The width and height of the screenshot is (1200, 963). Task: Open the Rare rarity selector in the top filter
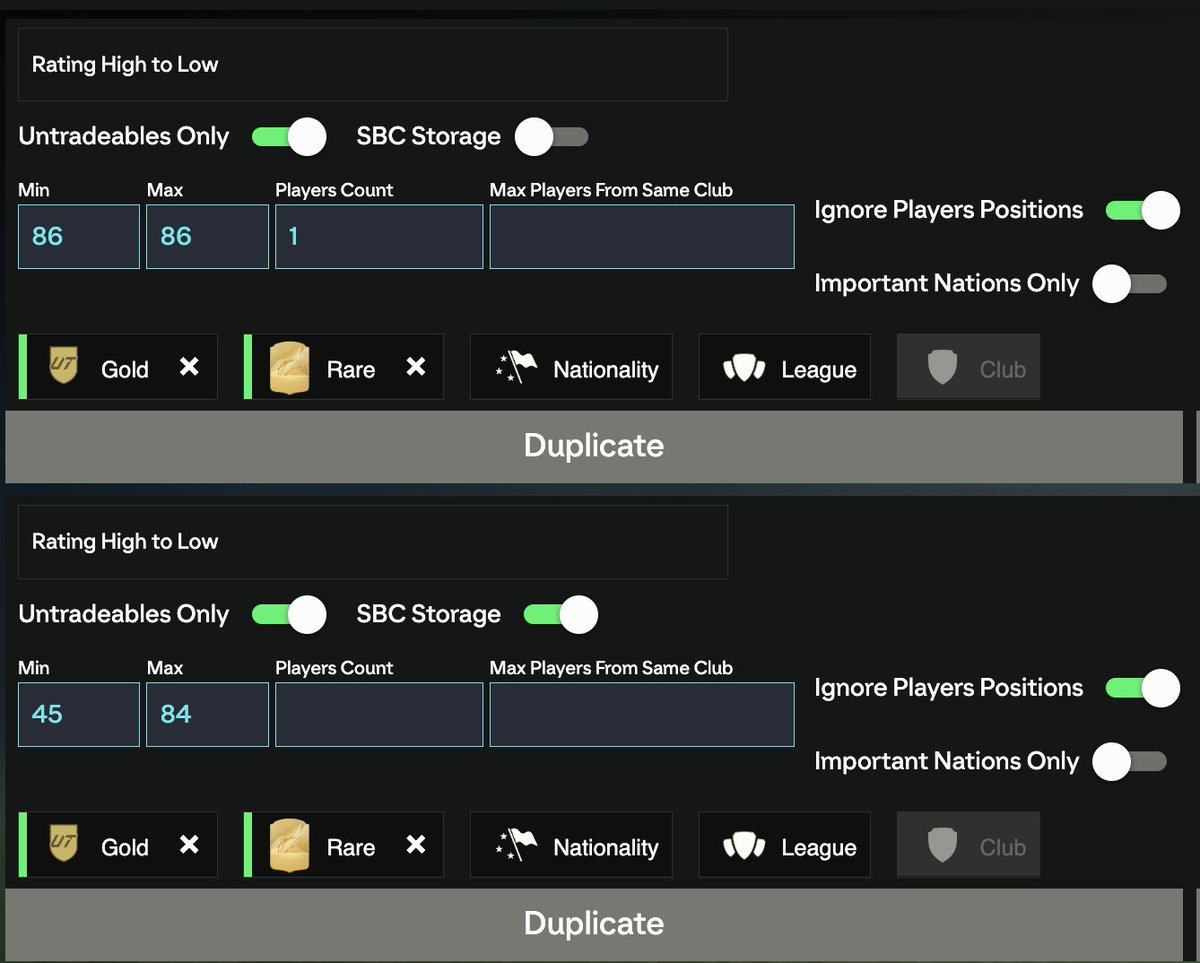(344, 367)
